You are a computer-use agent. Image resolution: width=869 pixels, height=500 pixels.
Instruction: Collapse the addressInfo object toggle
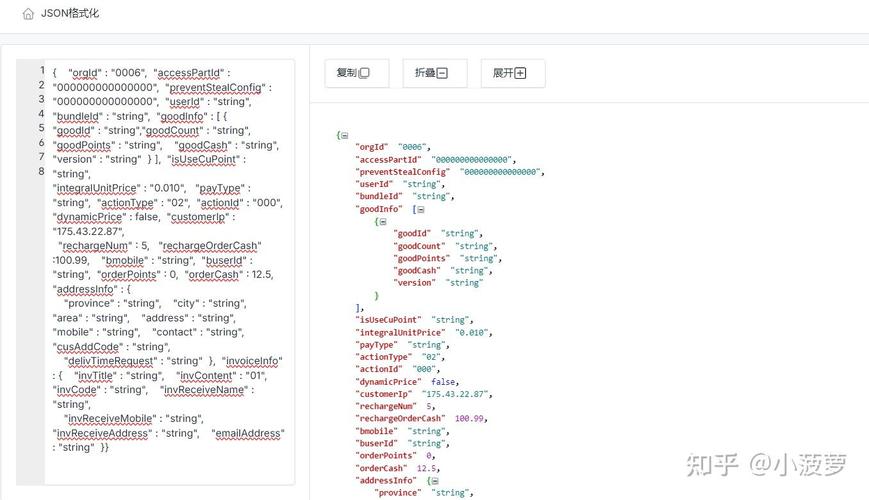[x=435, y=481]
